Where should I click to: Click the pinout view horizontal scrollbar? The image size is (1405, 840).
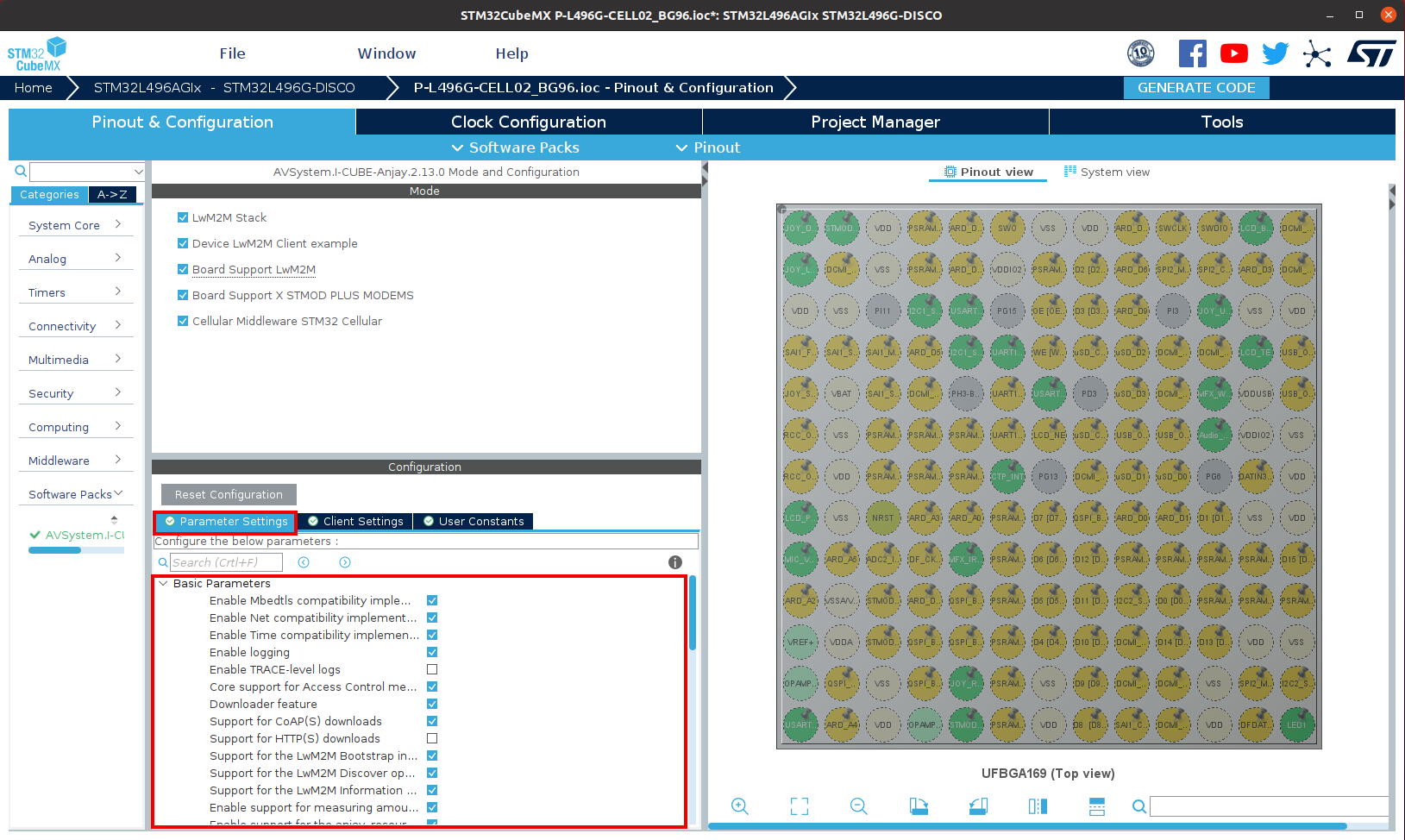[x=1027, y=826]
